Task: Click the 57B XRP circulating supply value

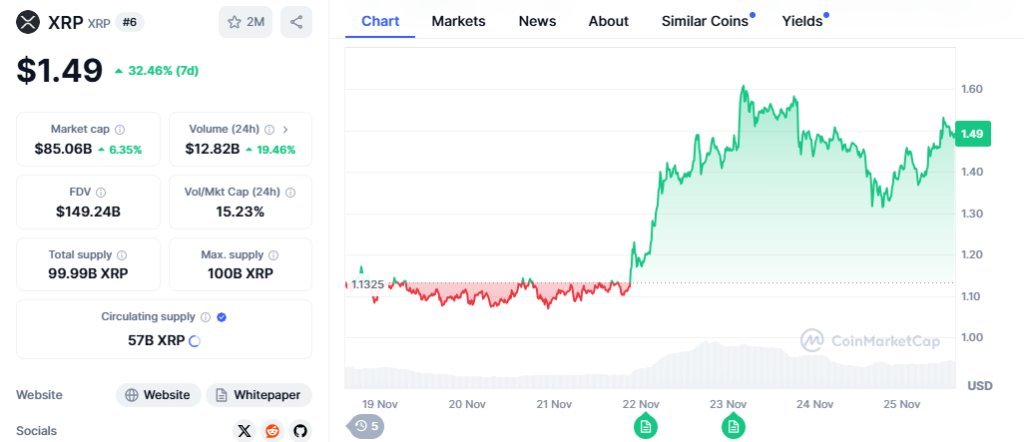Action: click(x=157, y=340)
